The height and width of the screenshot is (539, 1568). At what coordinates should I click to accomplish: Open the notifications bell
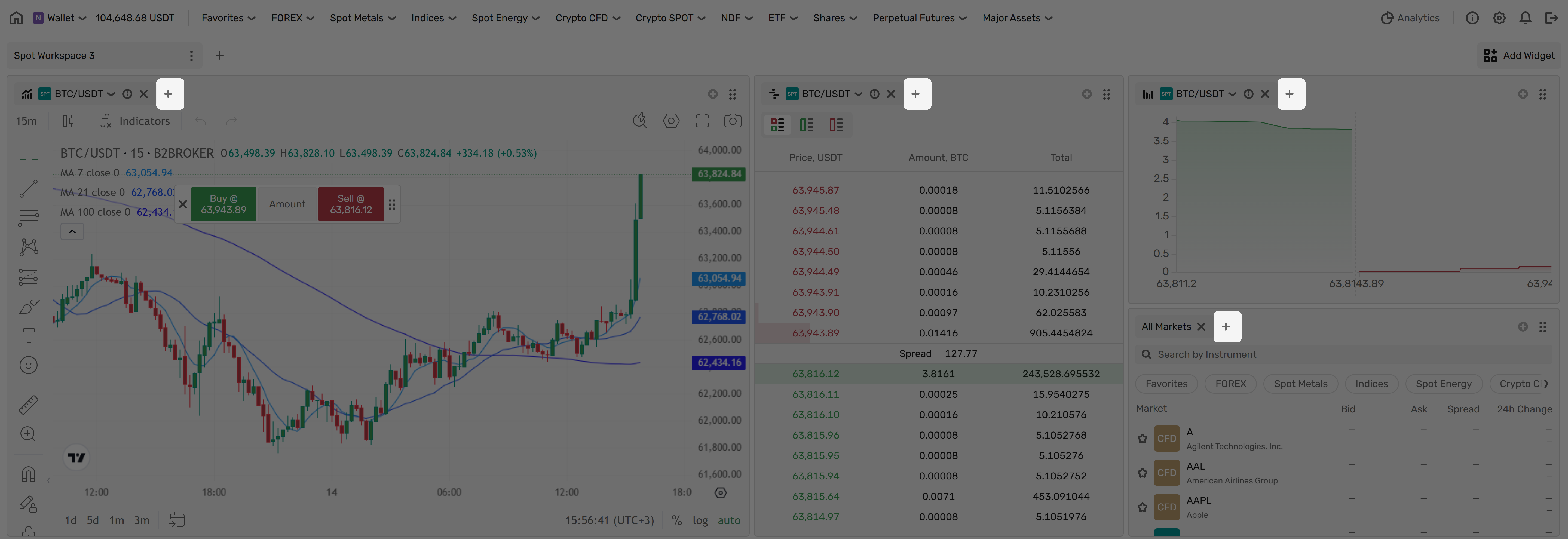click(1525, 18)
